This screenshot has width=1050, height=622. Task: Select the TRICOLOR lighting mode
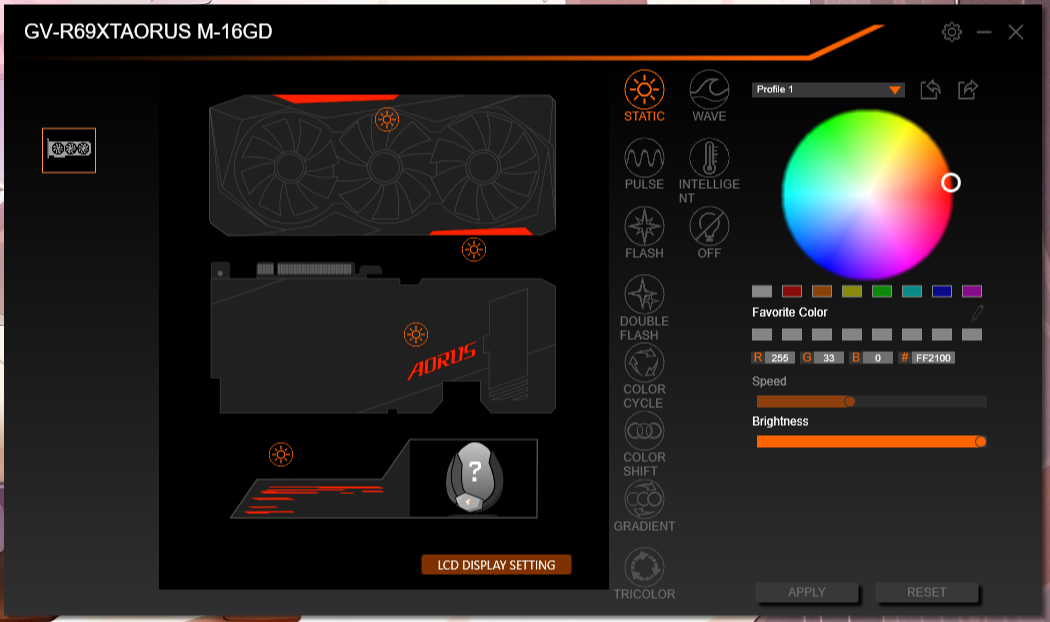644,574
